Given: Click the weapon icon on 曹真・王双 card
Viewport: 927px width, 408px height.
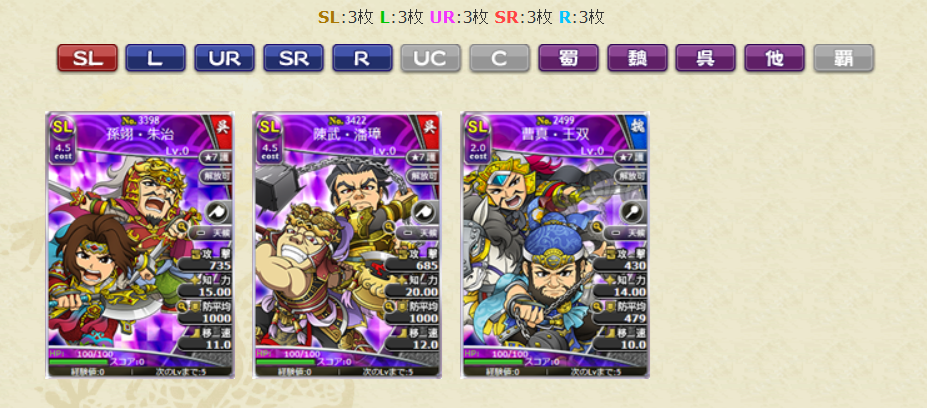Looking at the screenshot, I should pyautogui.click(x=633, y=212).
